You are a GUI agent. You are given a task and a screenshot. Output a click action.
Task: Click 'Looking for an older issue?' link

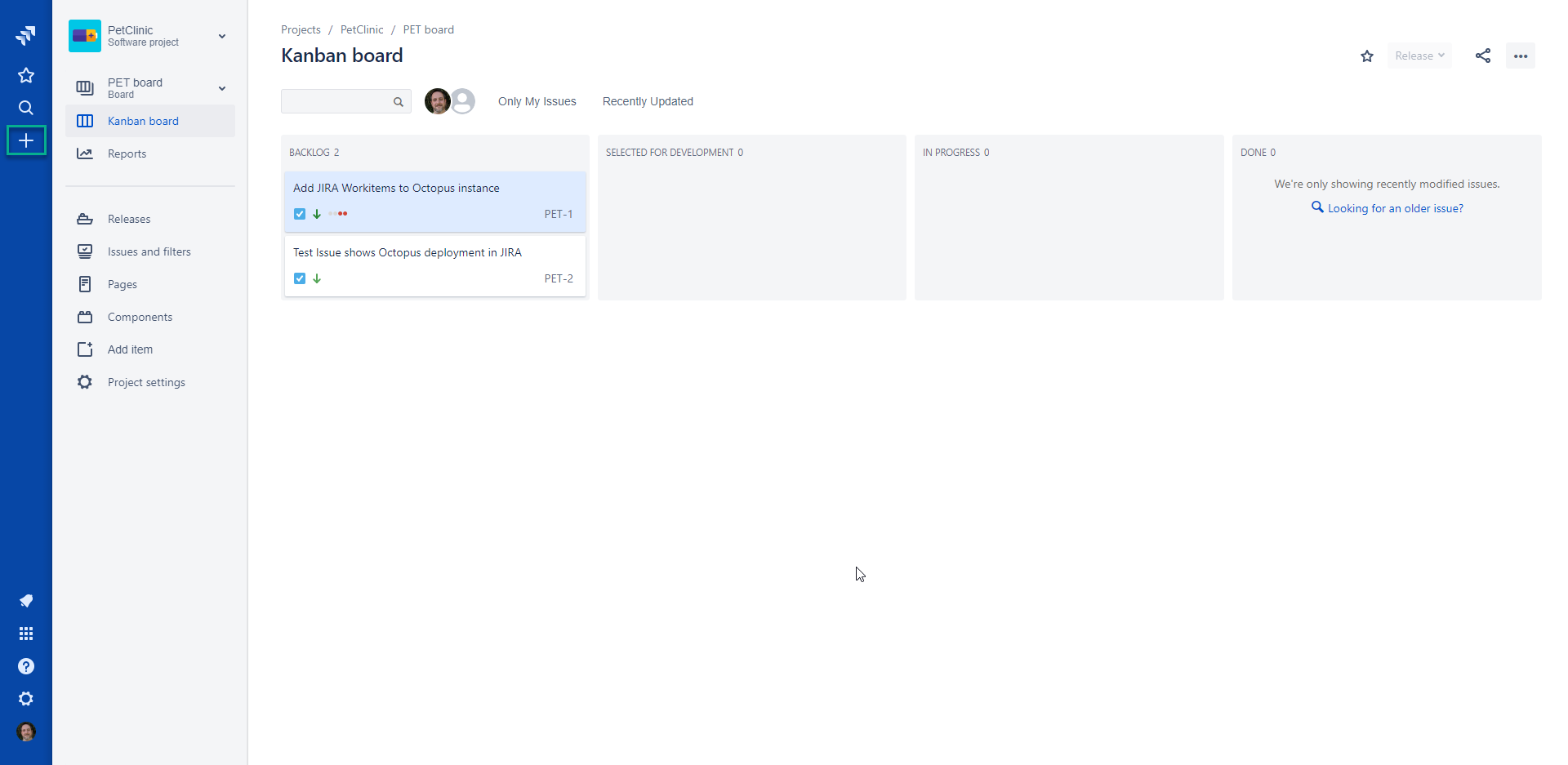coord(1395,208)
